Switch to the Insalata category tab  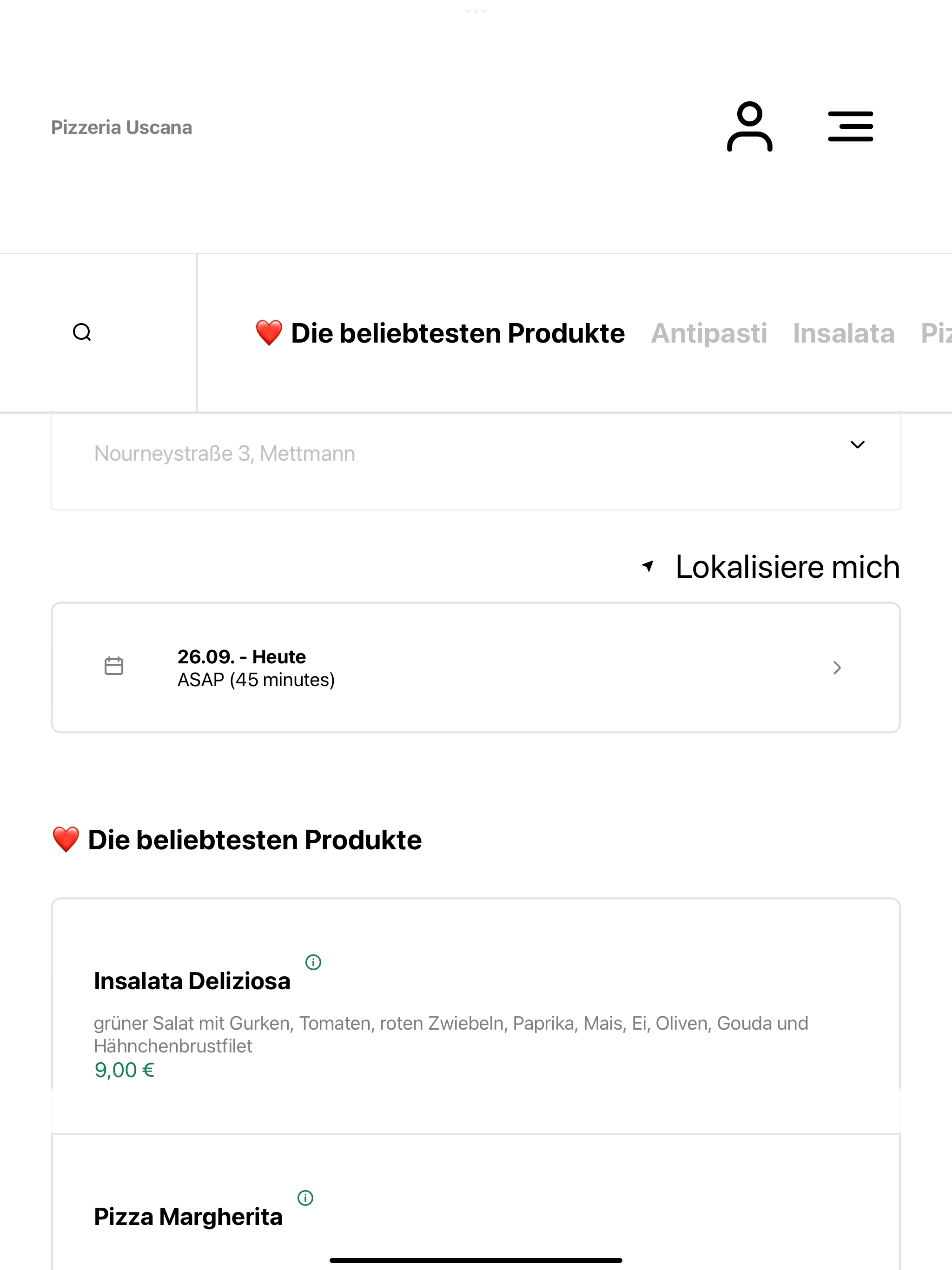click(844, 333)
